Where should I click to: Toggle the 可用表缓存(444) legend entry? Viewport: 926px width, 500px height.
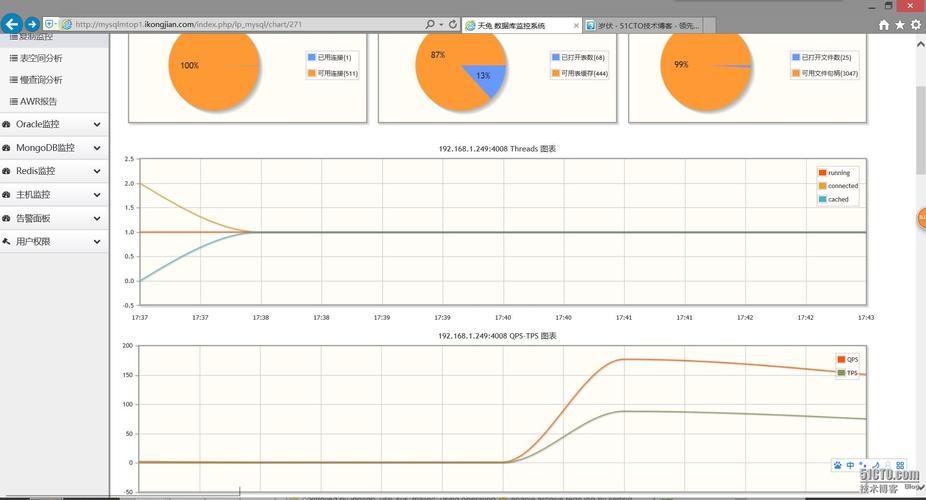pyautogui.click(x=579, y=73)
